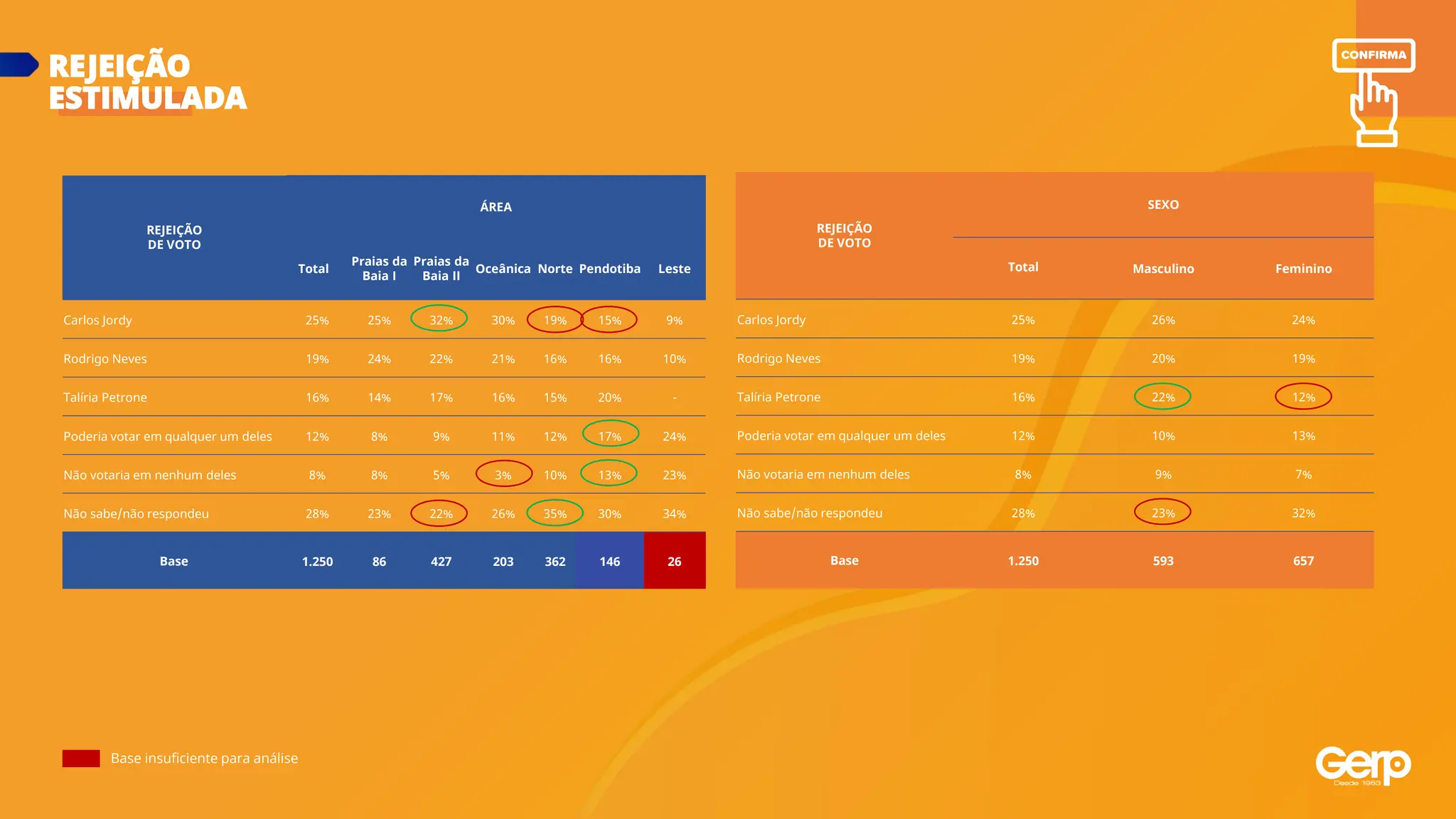Click the red-circled 12% Feminino value

coord(1303,397)
